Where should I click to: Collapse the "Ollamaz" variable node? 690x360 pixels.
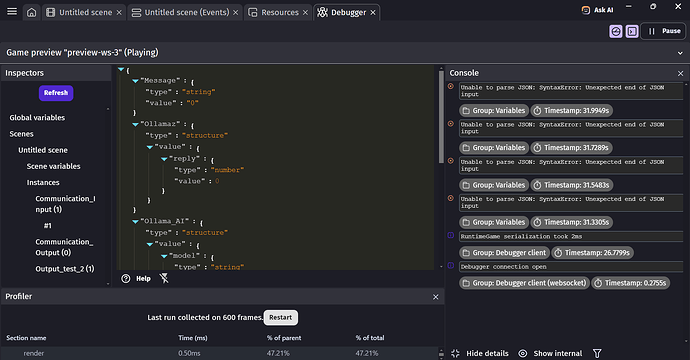pyautogui.click(x=136, y=125)
